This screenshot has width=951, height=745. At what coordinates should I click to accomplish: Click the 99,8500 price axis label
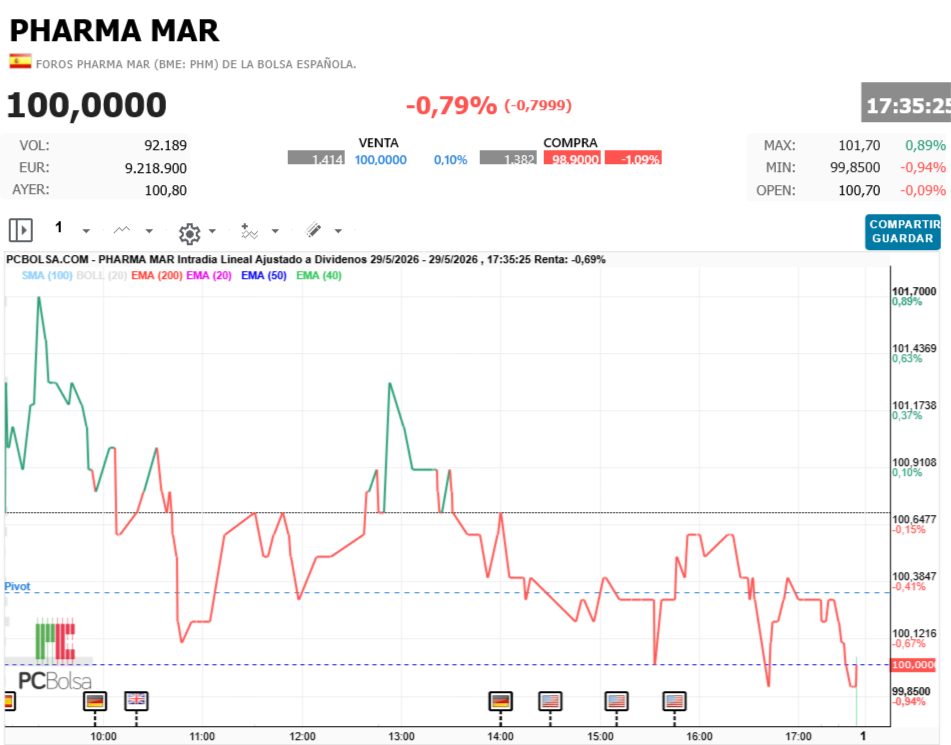coord(911,692)
